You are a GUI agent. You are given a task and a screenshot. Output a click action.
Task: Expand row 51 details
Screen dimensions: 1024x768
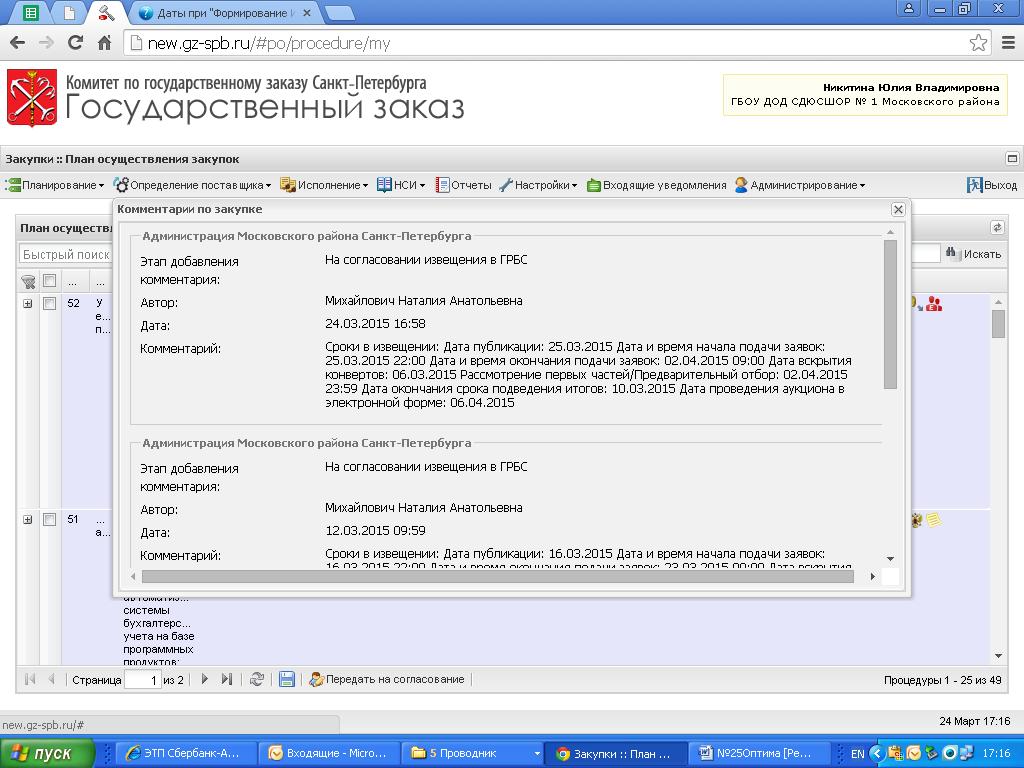coord(27,520)
